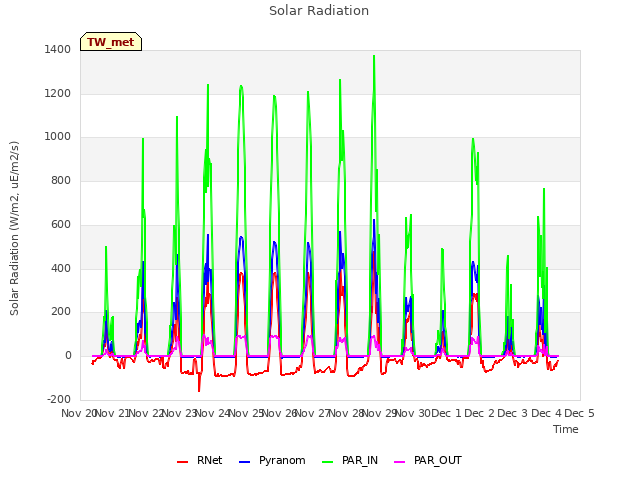Click the Nov 20 x-axis tick label

pos(77,413)
